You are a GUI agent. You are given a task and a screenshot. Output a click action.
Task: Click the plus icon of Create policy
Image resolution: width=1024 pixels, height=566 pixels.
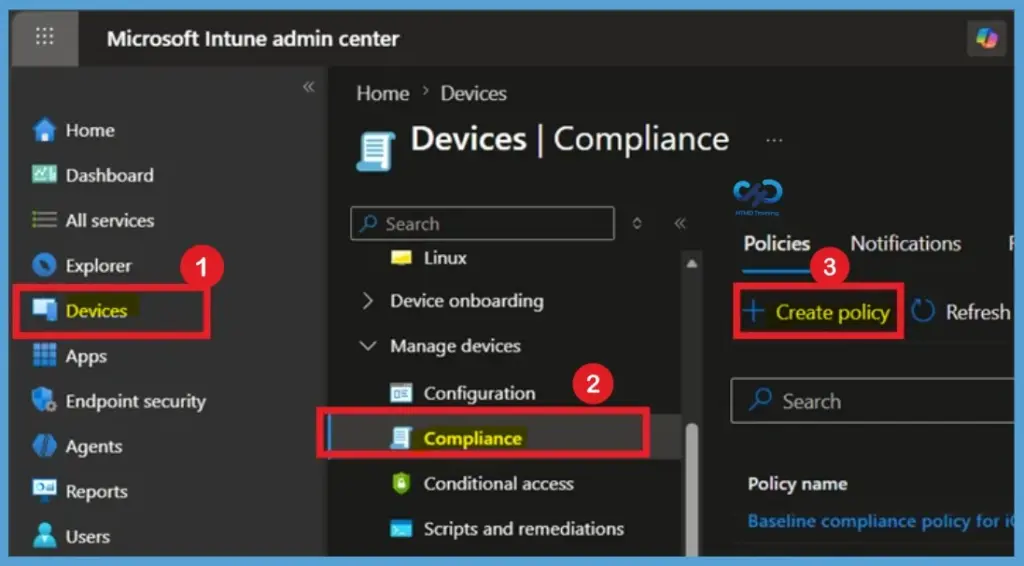click(753, 311)
